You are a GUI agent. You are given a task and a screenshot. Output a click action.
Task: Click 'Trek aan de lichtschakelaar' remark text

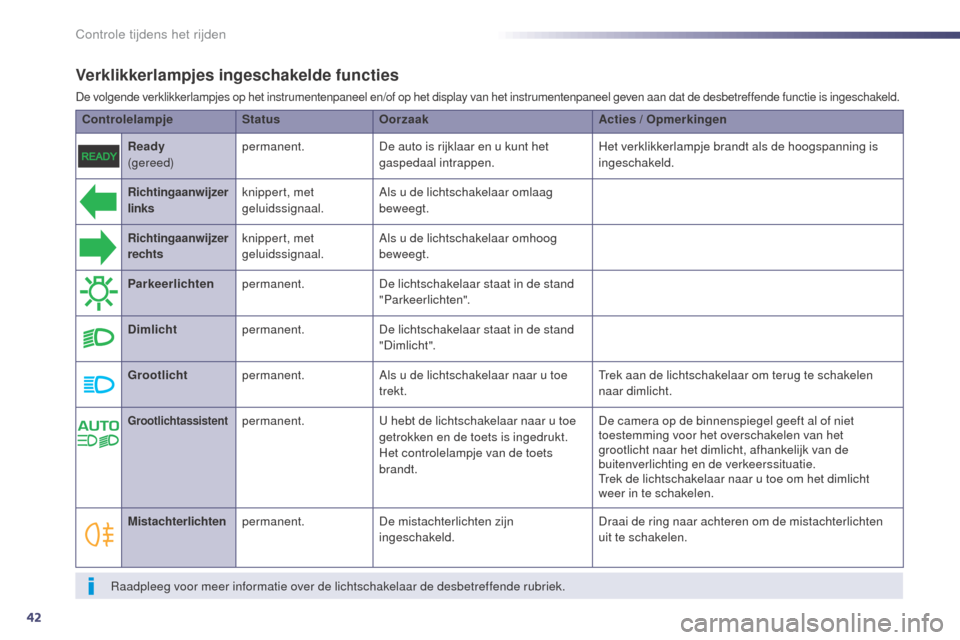735,383
